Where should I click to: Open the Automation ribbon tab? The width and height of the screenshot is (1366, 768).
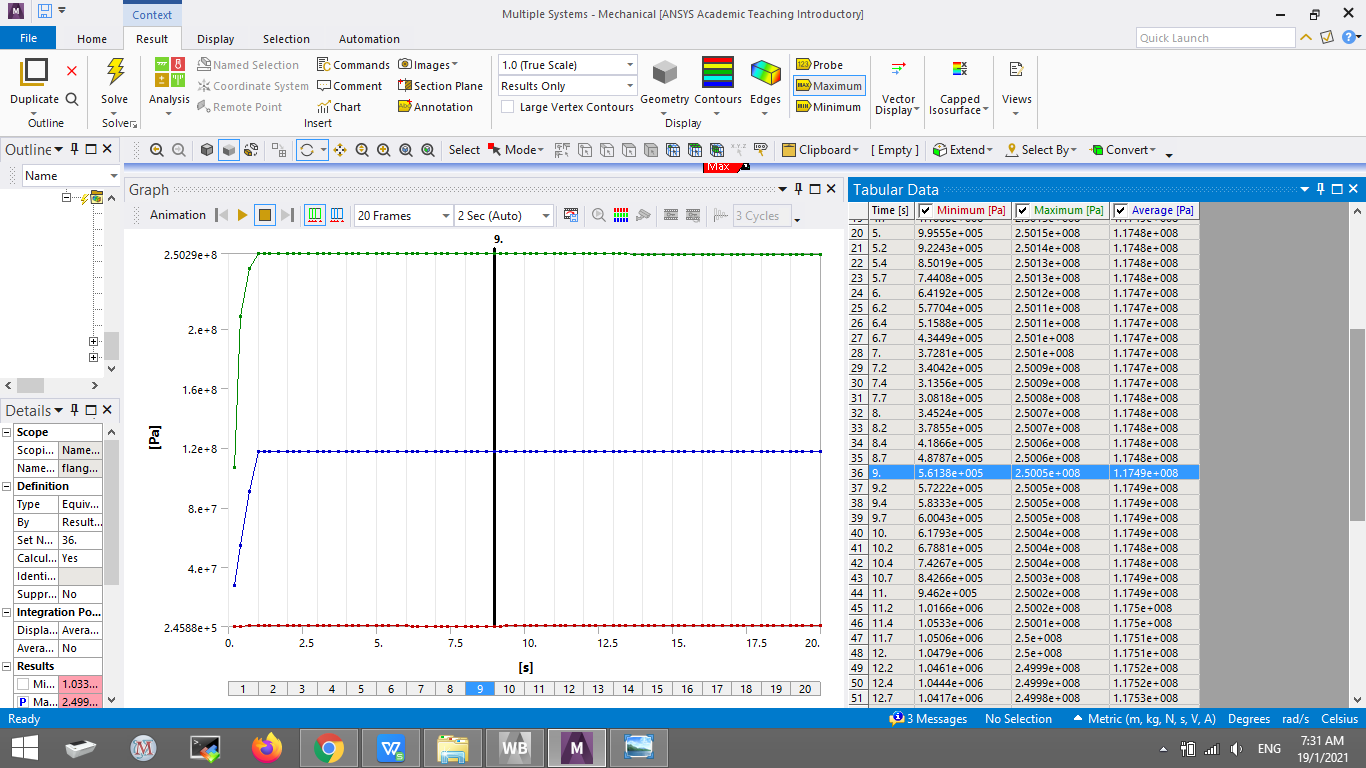pyautogui.click(x=369, y=39)
